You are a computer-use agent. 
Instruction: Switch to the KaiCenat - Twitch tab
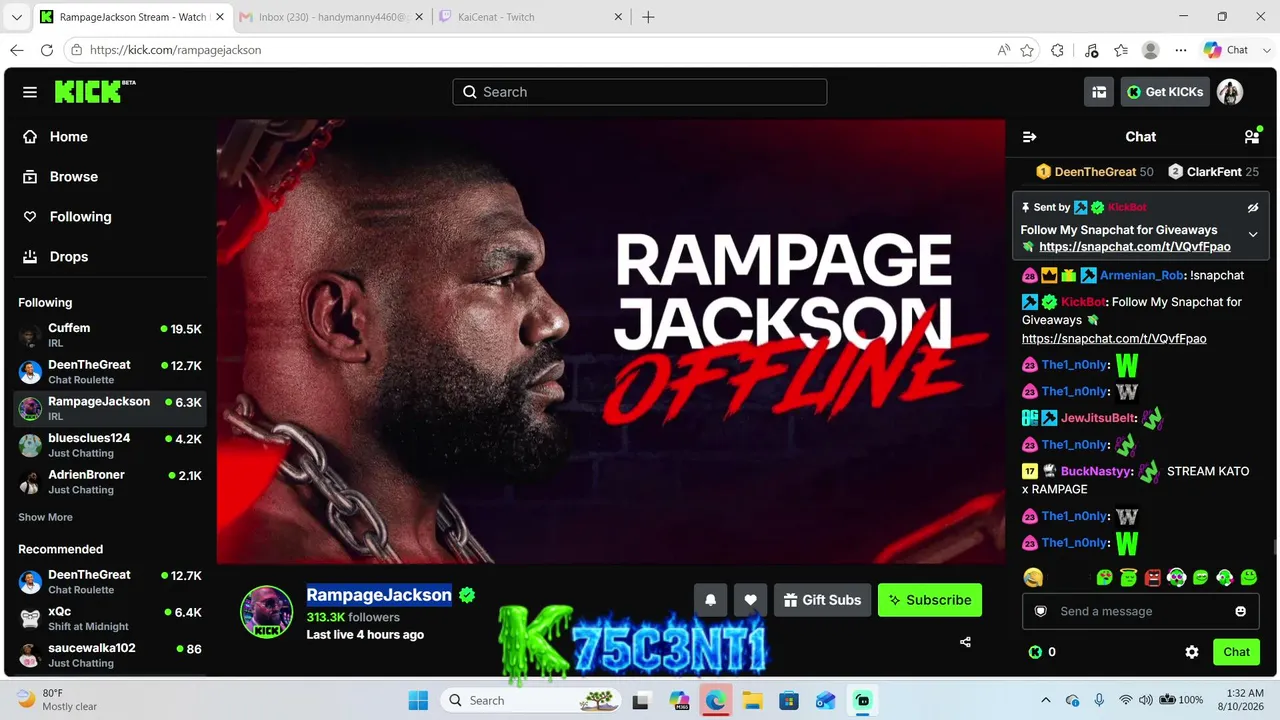click(x=531, y=17)
